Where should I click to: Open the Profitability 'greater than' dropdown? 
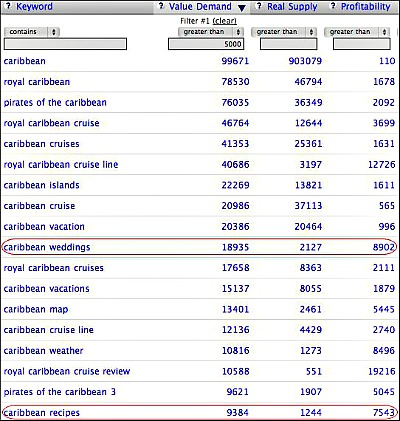pyautogui.click(x=357, y=32)
